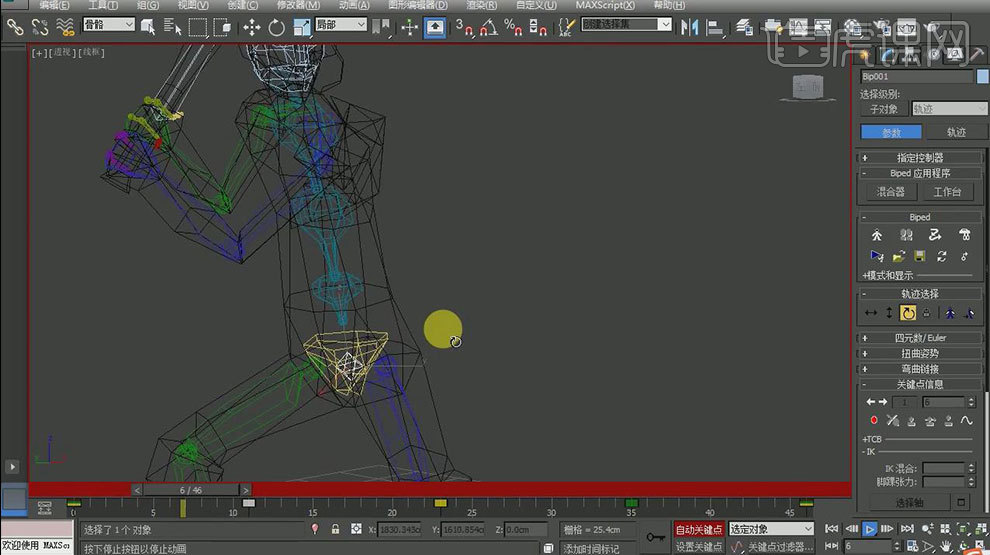Open the reference coordinate system dropdown (局部)

point(341,25)
